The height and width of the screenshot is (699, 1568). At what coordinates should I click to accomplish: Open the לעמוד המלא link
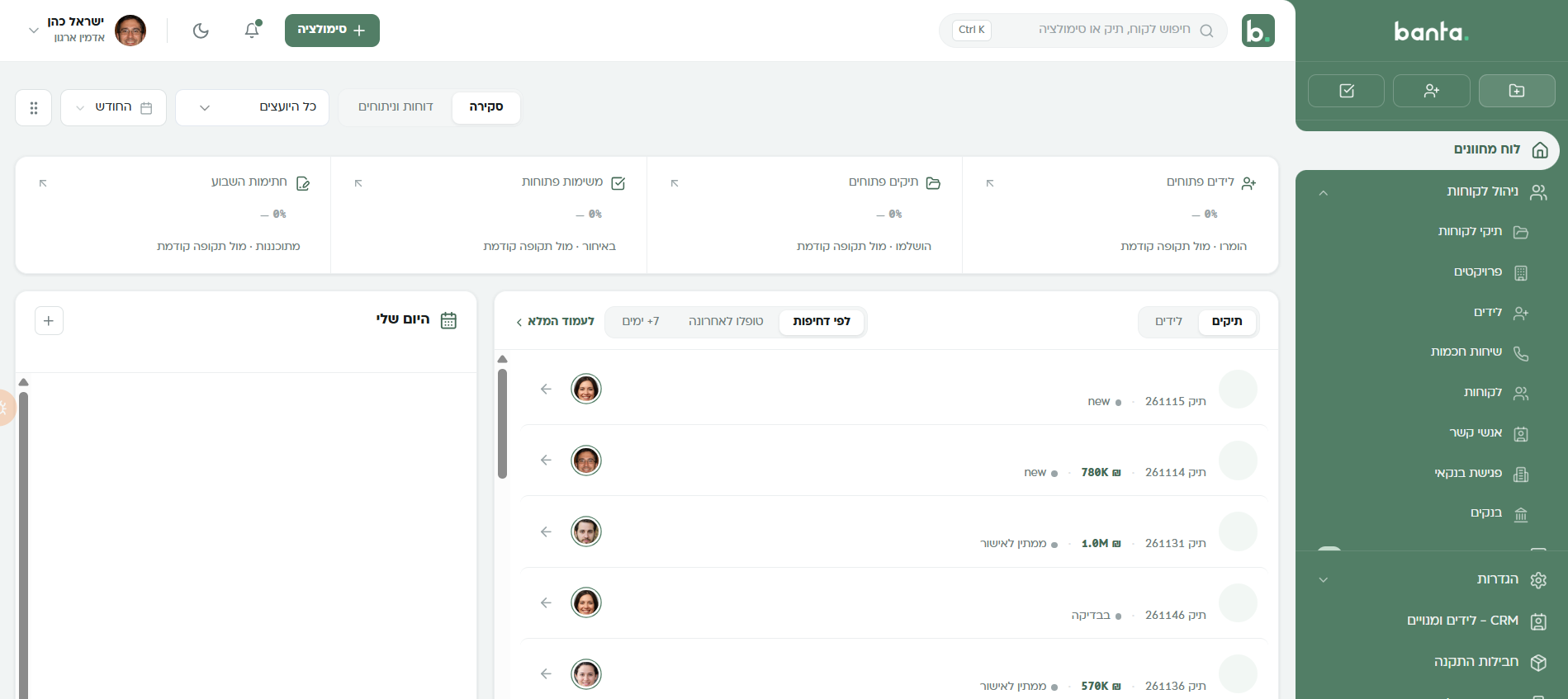coord(555,321)
